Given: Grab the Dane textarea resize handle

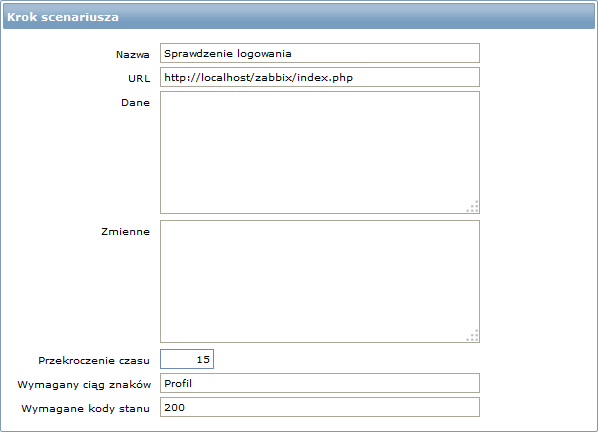Looking at the screenshot, I should click(x=473, y=207).
